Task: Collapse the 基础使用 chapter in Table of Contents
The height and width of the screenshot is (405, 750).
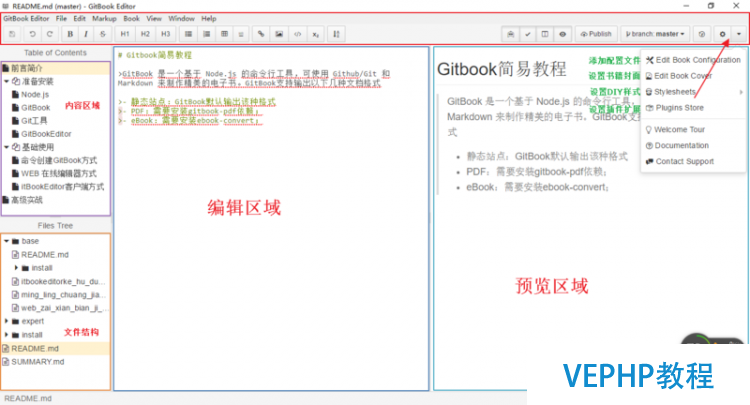Action: [6, 147]
